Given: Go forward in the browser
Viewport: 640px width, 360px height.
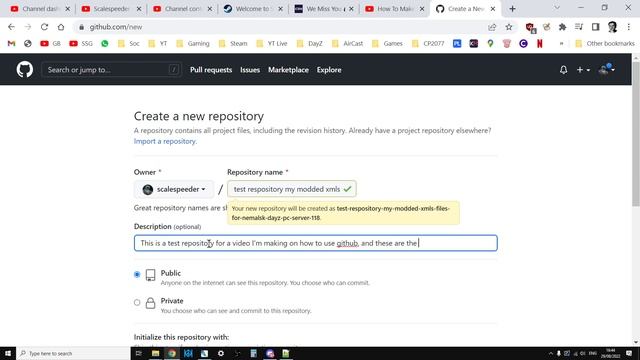Looking at the screenshot, I should (x=28, y=27).
